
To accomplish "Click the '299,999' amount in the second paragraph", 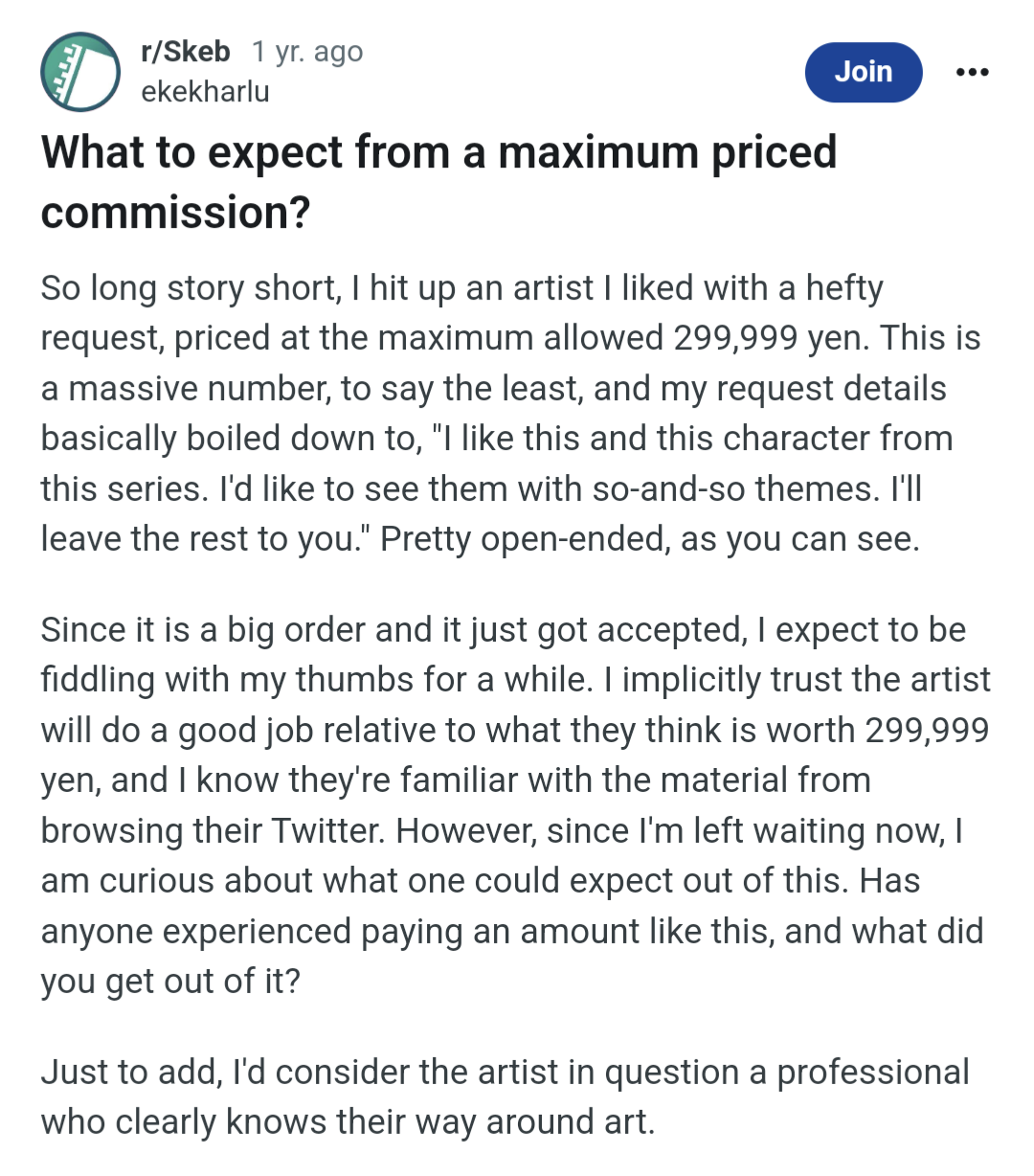I will [x=927, y=731].
